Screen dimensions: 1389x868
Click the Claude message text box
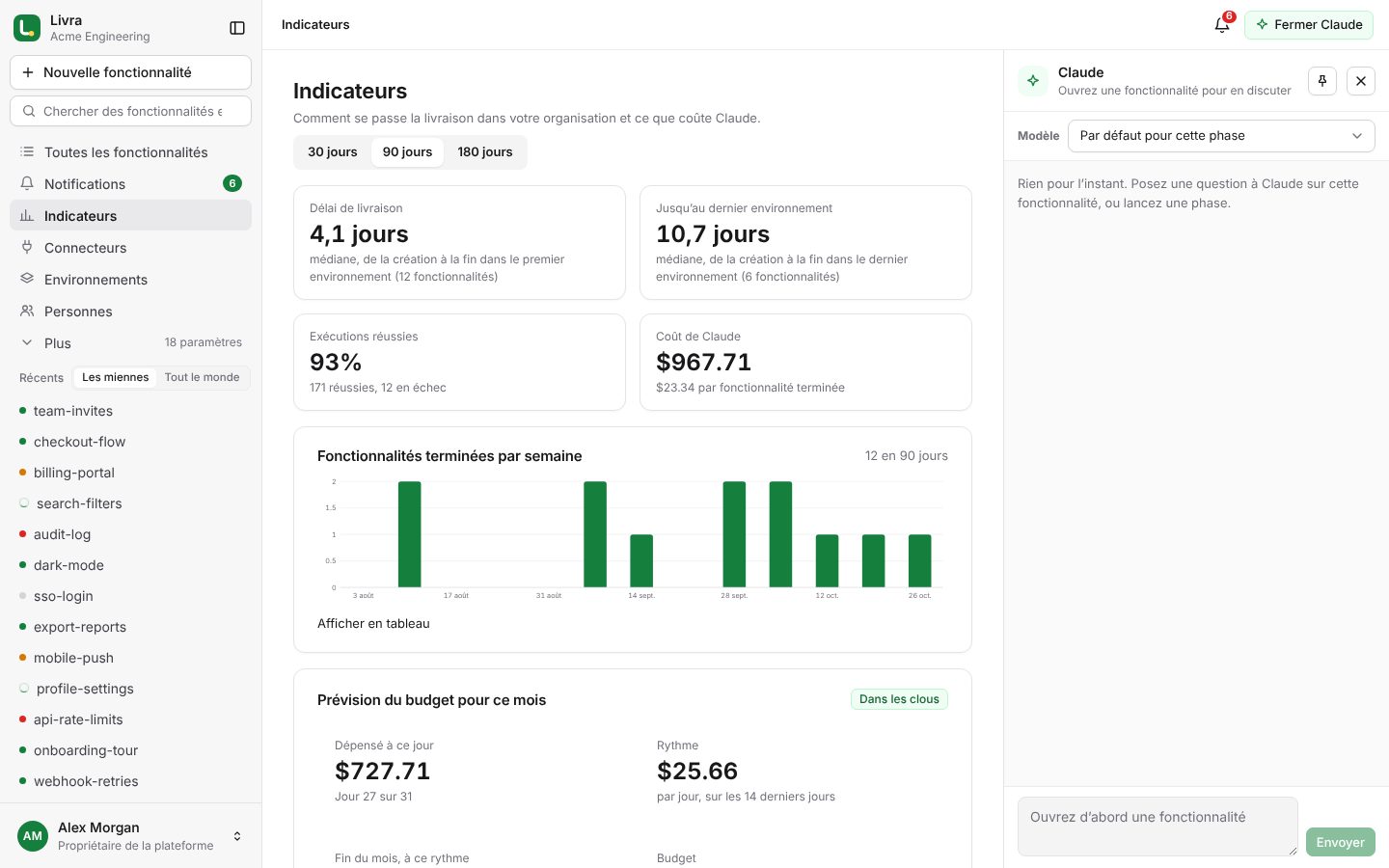[x=1157, y=827]
